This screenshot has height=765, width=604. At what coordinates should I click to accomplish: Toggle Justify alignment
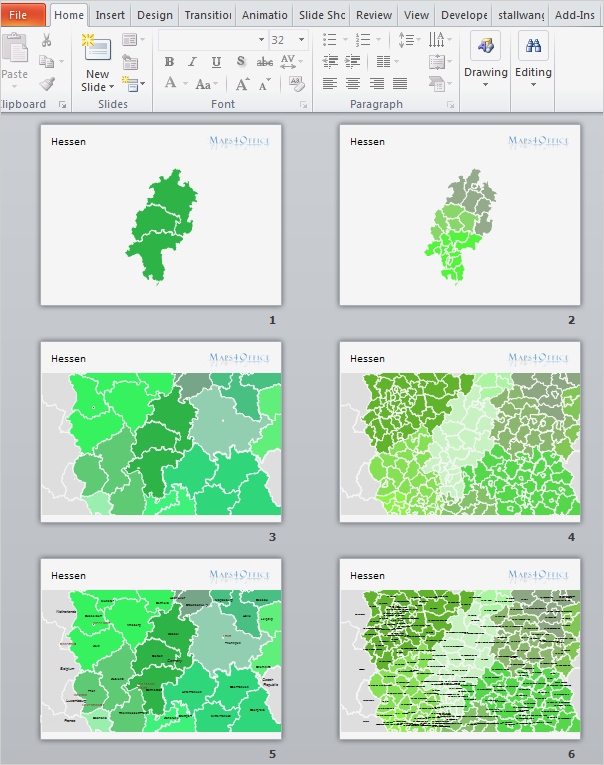[400, 83]
